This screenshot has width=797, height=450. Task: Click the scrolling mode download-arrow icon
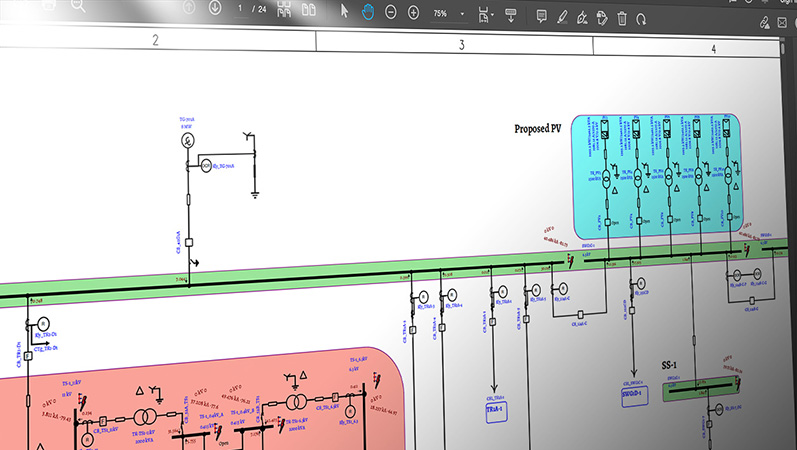[x=510, y=15]
